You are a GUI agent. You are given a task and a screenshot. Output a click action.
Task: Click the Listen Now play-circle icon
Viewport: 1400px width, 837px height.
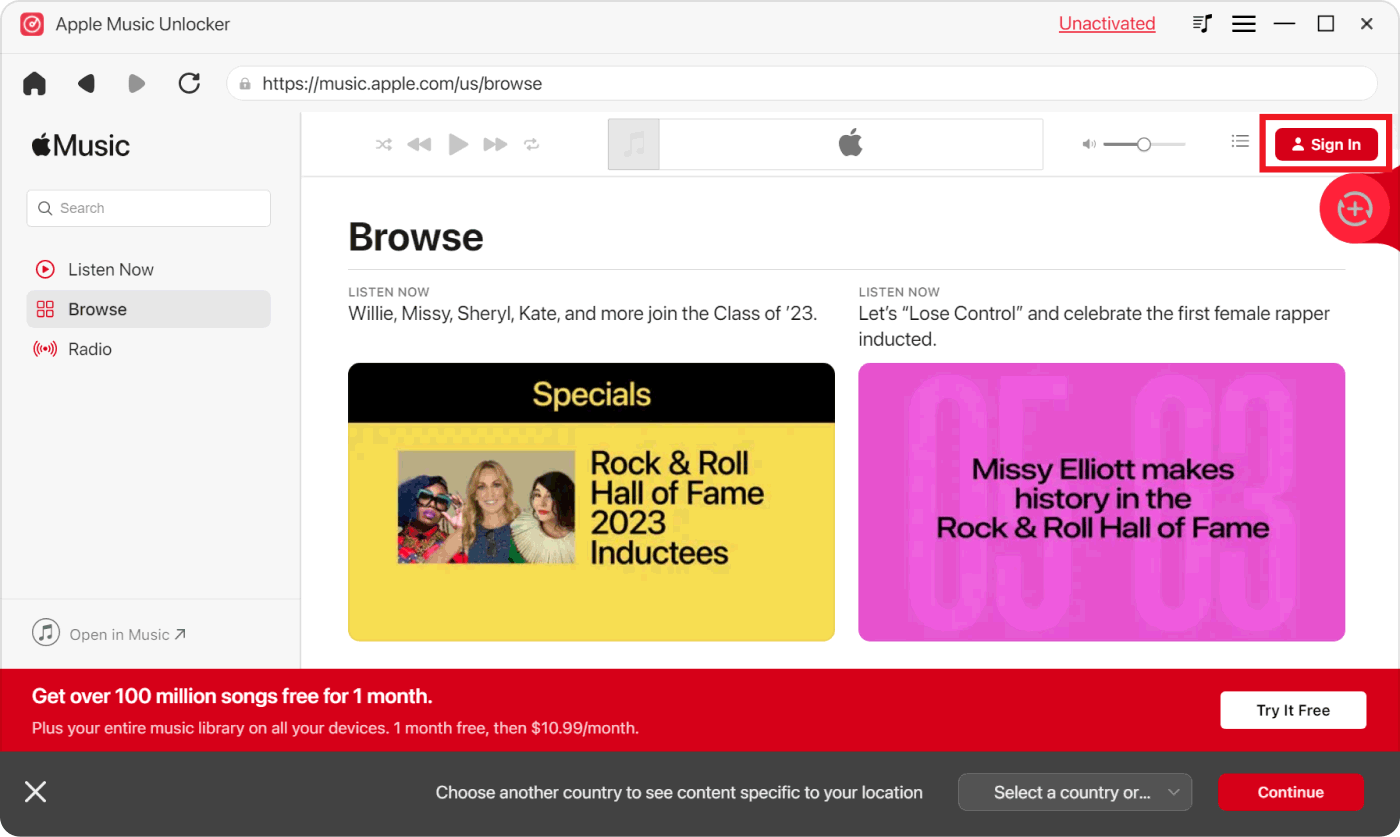point(45,269)
